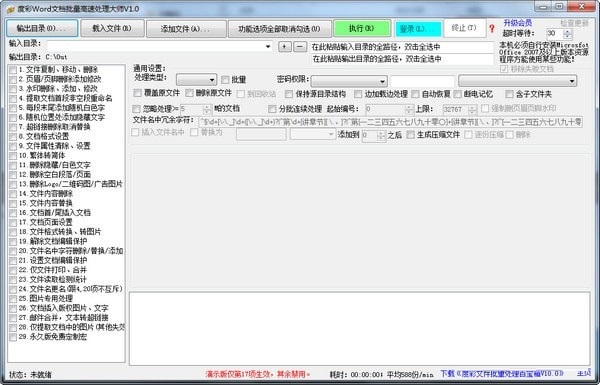
Task: Click the 输出目录(O) button
Action: point(42,28)
